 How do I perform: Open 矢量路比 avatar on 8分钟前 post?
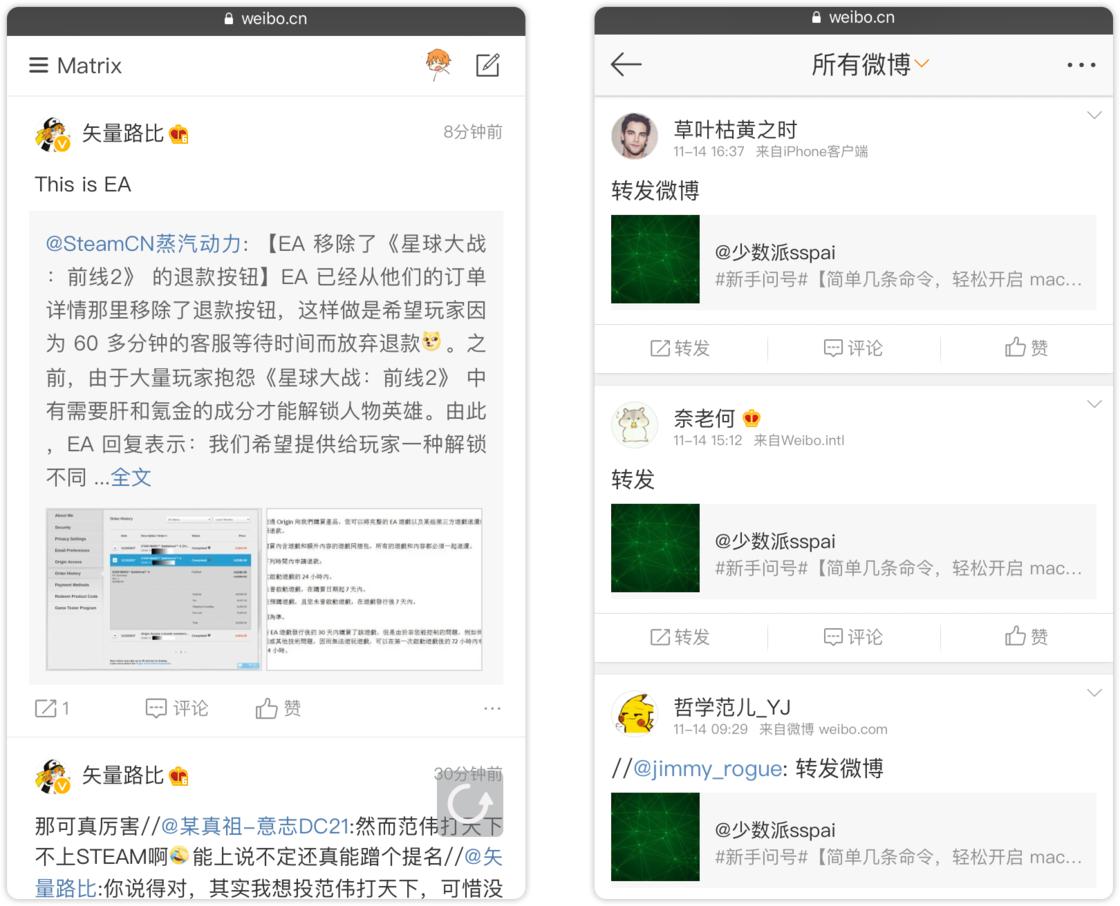point(52,134)
